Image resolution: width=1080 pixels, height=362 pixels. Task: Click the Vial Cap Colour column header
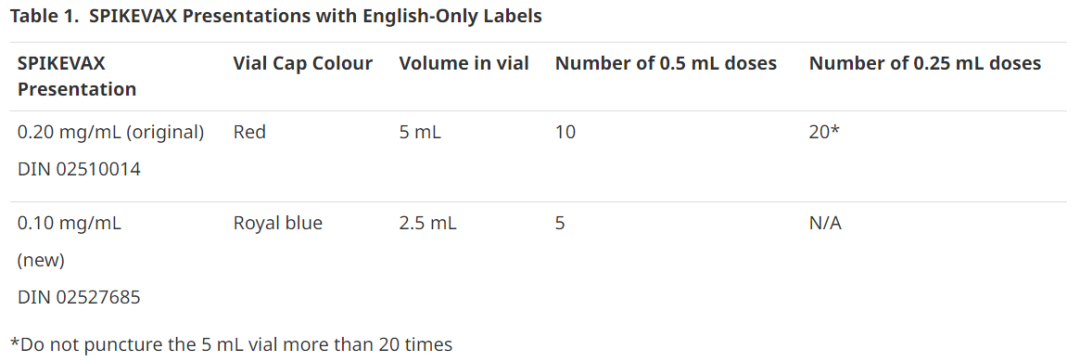pos(303,64)
